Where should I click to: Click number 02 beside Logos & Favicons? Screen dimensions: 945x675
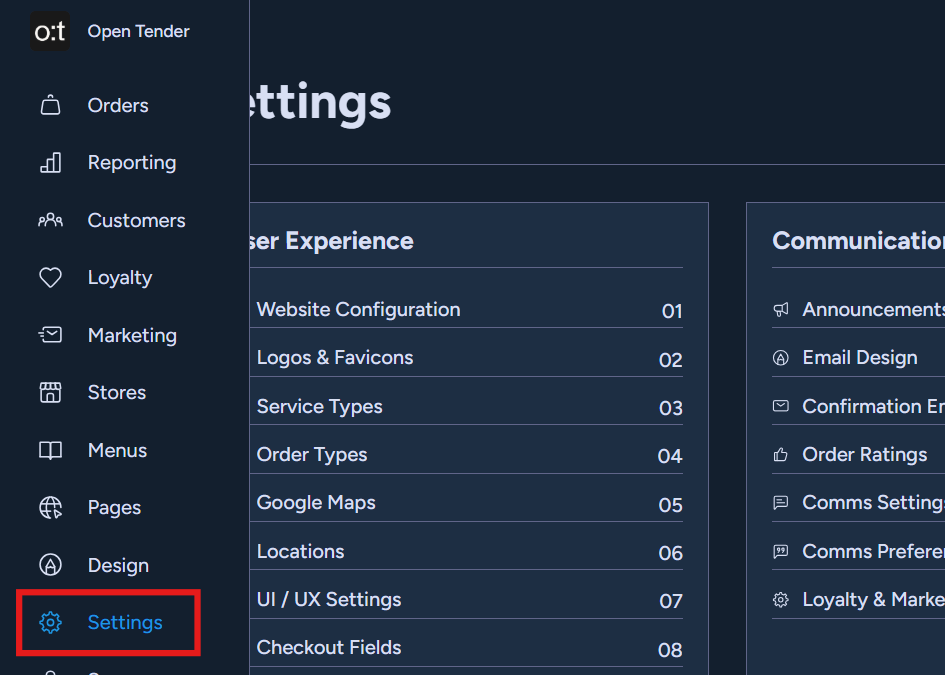click(671, 360)
